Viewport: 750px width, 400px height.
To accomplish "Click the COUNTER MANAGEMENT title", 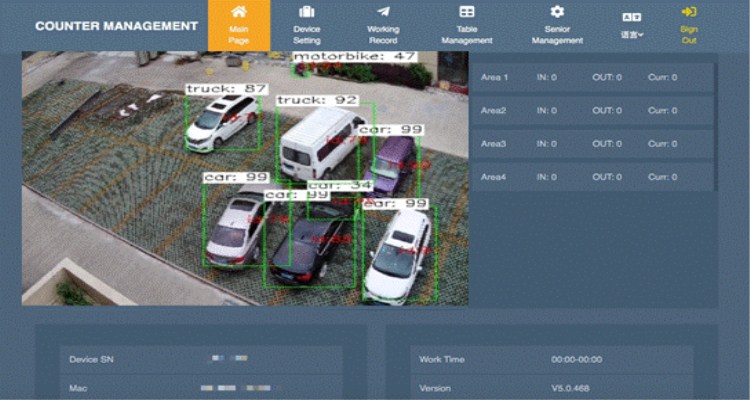I will click(x=116, y=26).
